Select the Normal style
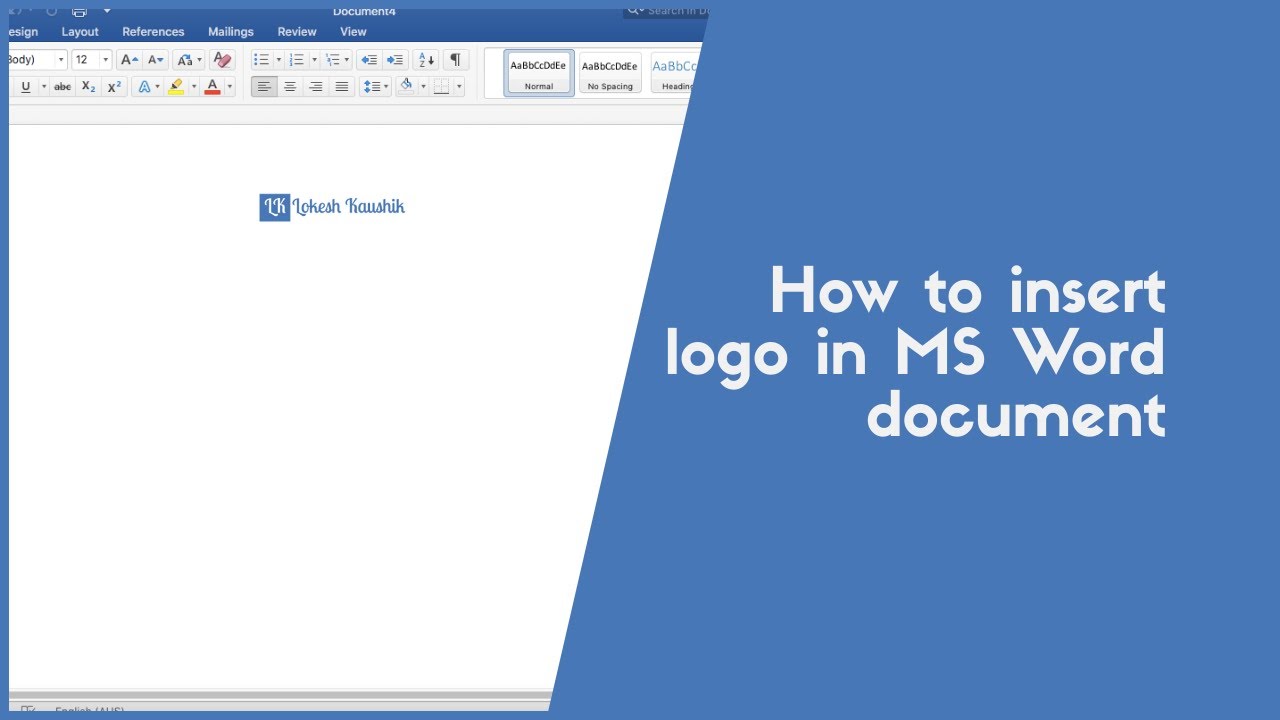This screenshot has width=1280, height=720. point(539,73)
